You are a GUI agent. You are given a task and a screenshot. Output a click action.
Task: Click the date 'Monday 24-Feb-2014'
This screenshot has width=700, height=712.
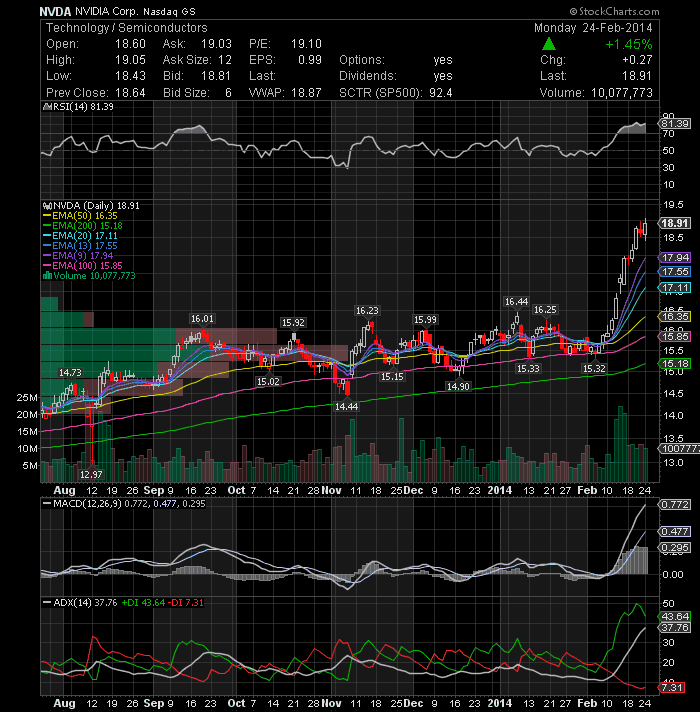pyautogui.click(x=593, y=28)
